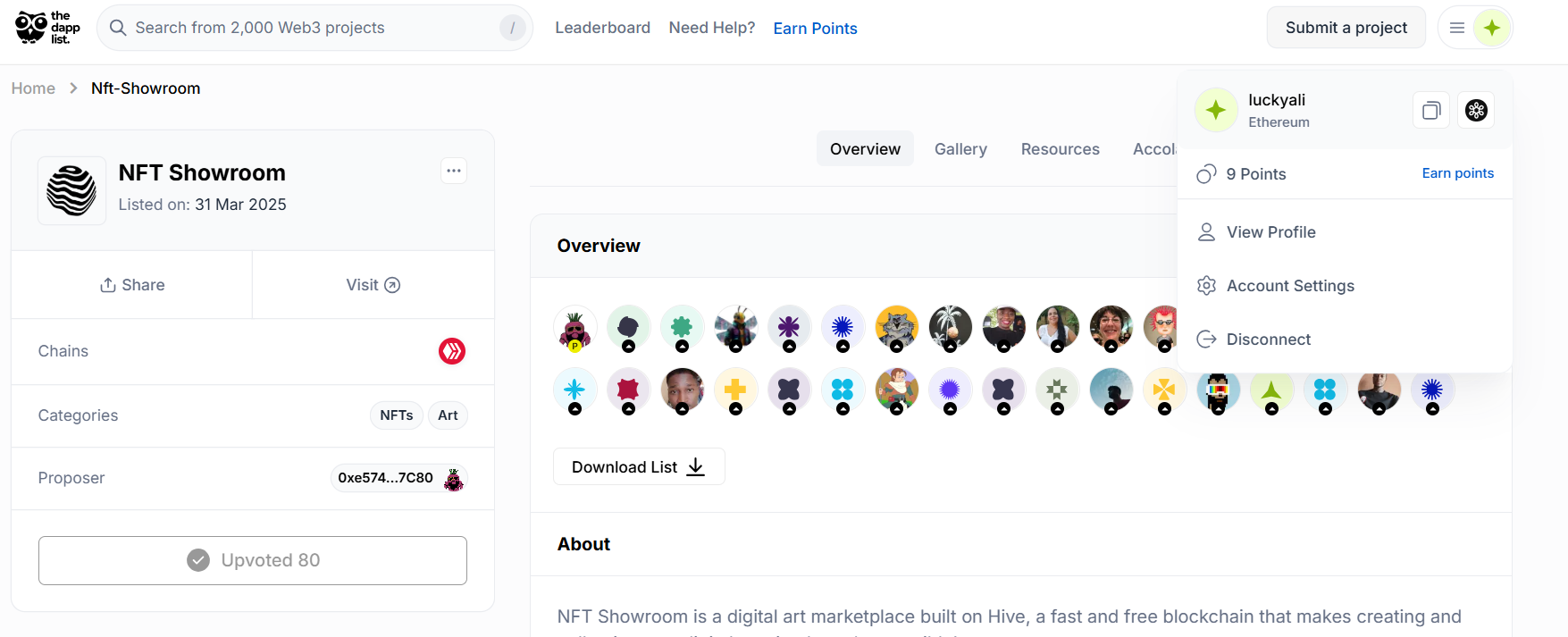Click the proposer avatar beside 0xe574...7C80
The width and height of the screenshot is (1568, 637).
454,479
